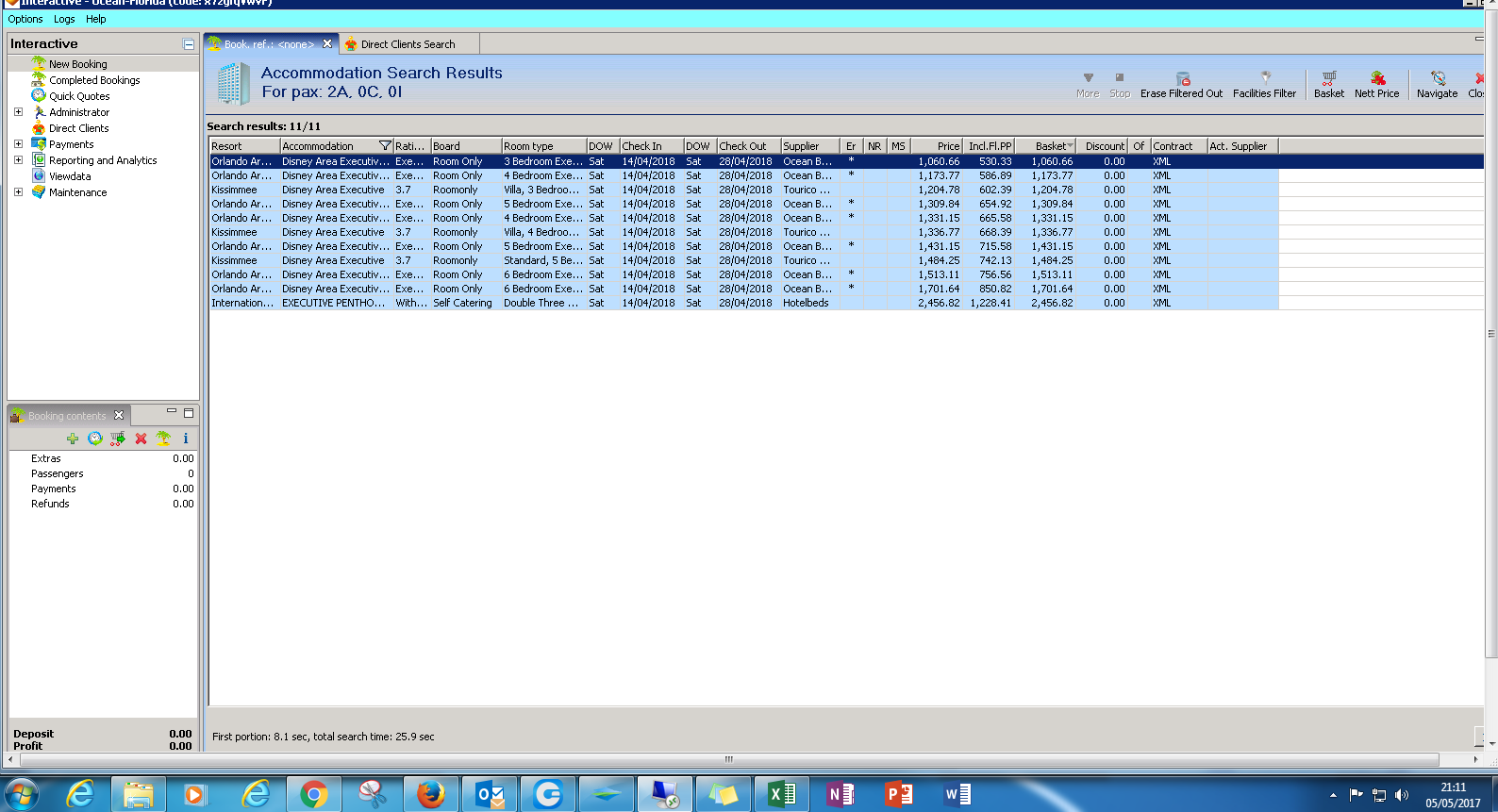Click the horizontal scrollbar at the bottom

[727, 759]
